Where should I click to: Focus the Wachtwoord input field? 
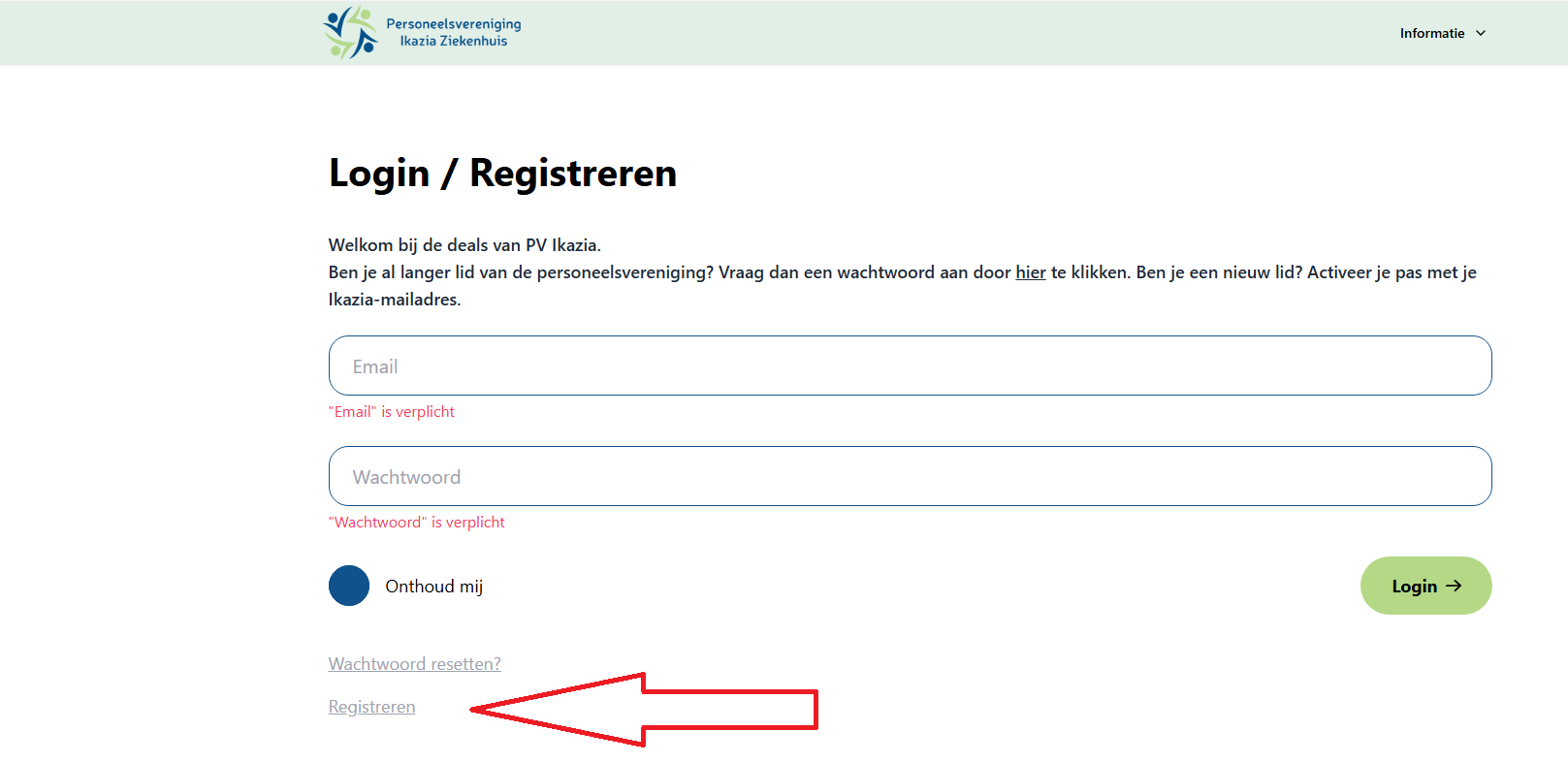(x=910, y=476)
